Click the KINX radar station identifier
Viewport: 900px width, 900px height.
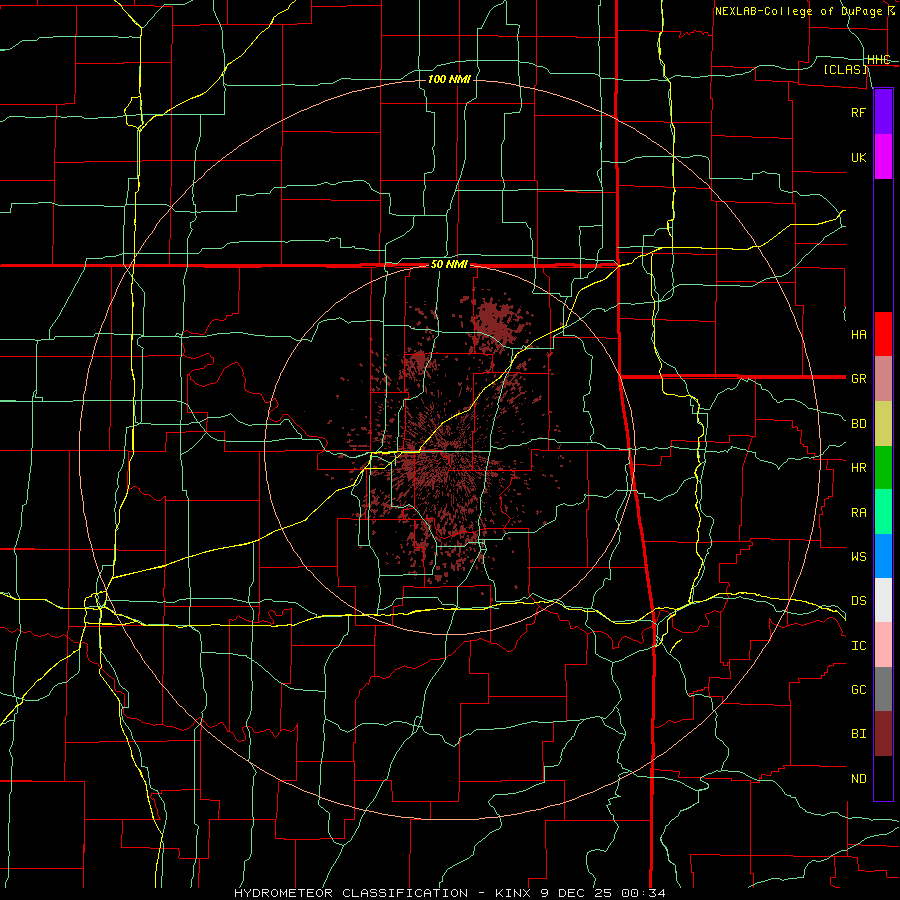[513, 893]
